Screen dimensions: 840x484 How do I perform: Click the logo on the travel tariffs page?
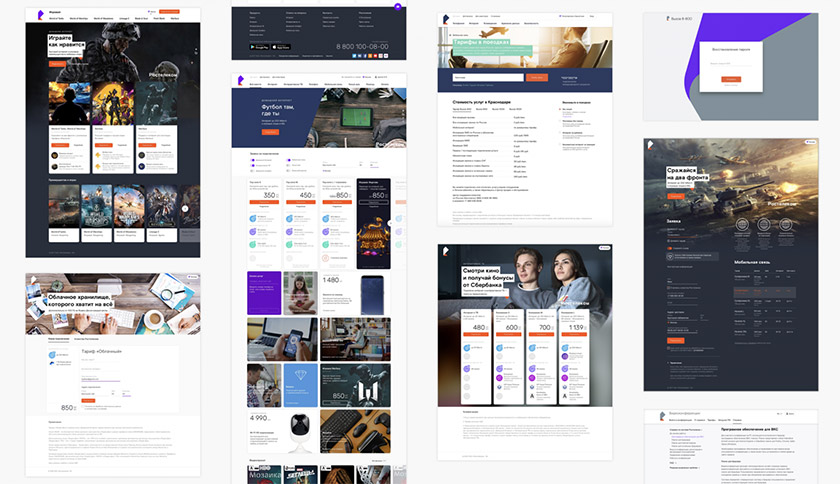445,19
